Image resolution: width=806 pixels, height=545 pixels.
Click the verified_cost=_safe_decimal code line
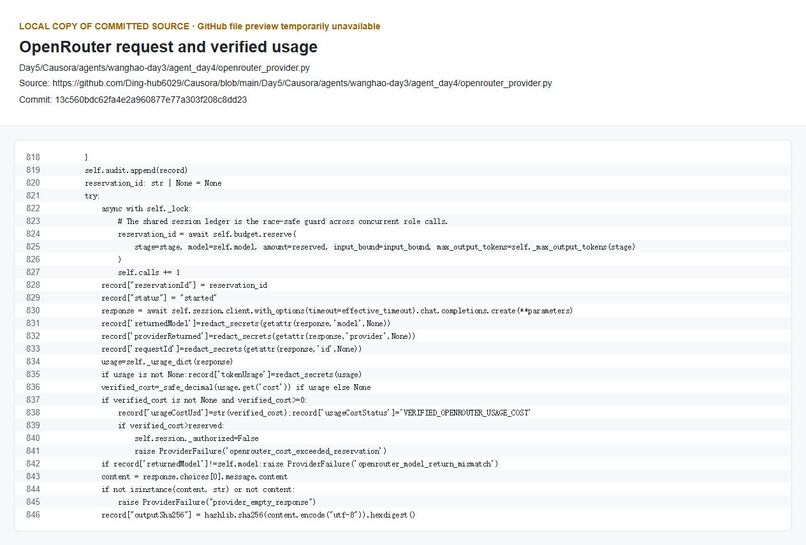[x=236, y=387]
